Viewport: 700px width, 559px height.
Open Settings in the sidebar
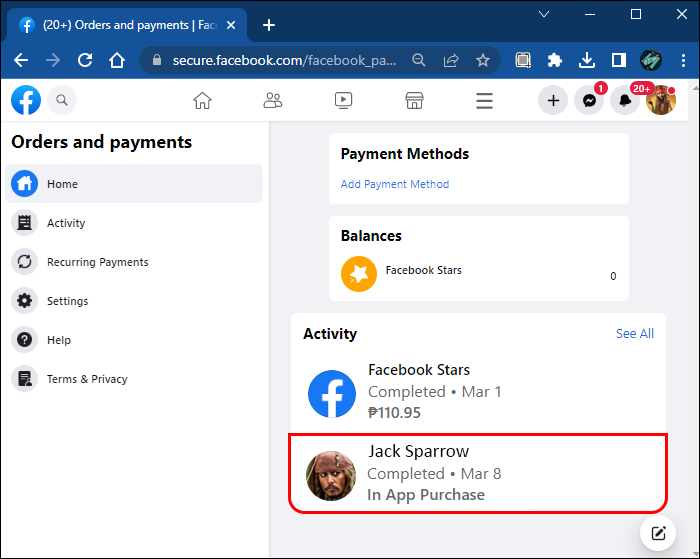(x=67, y=301)
